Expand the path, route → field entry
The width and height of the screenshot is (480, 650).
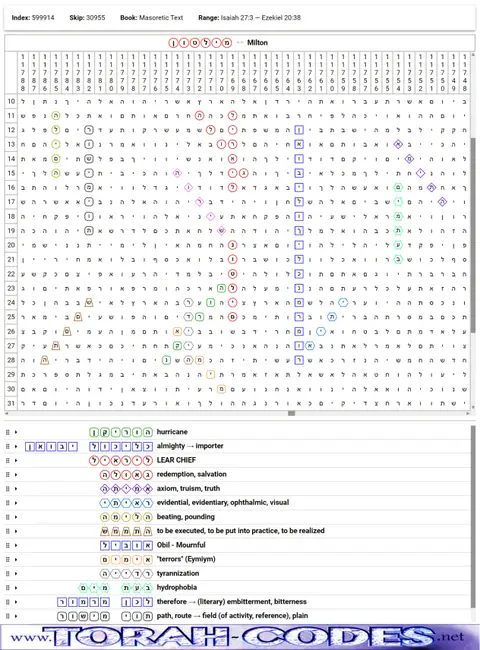coord(16,616)
